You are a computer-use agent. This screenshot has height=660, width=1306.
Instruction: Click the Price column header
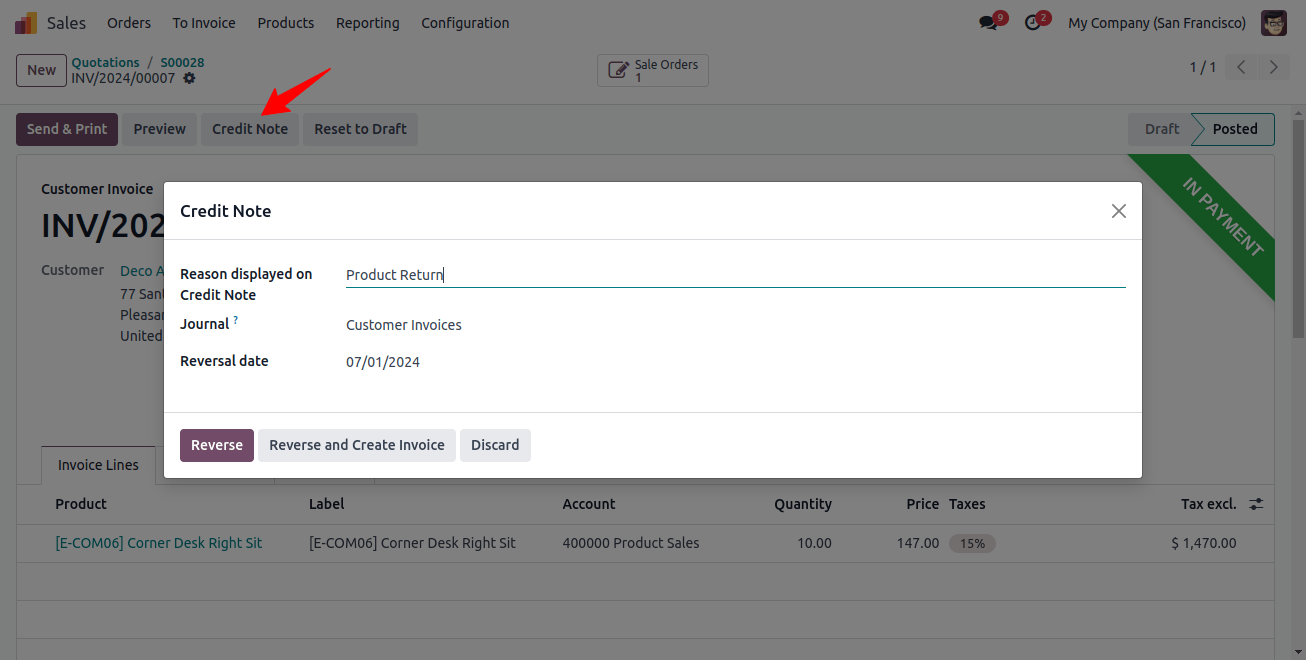(x=923, y=504)
